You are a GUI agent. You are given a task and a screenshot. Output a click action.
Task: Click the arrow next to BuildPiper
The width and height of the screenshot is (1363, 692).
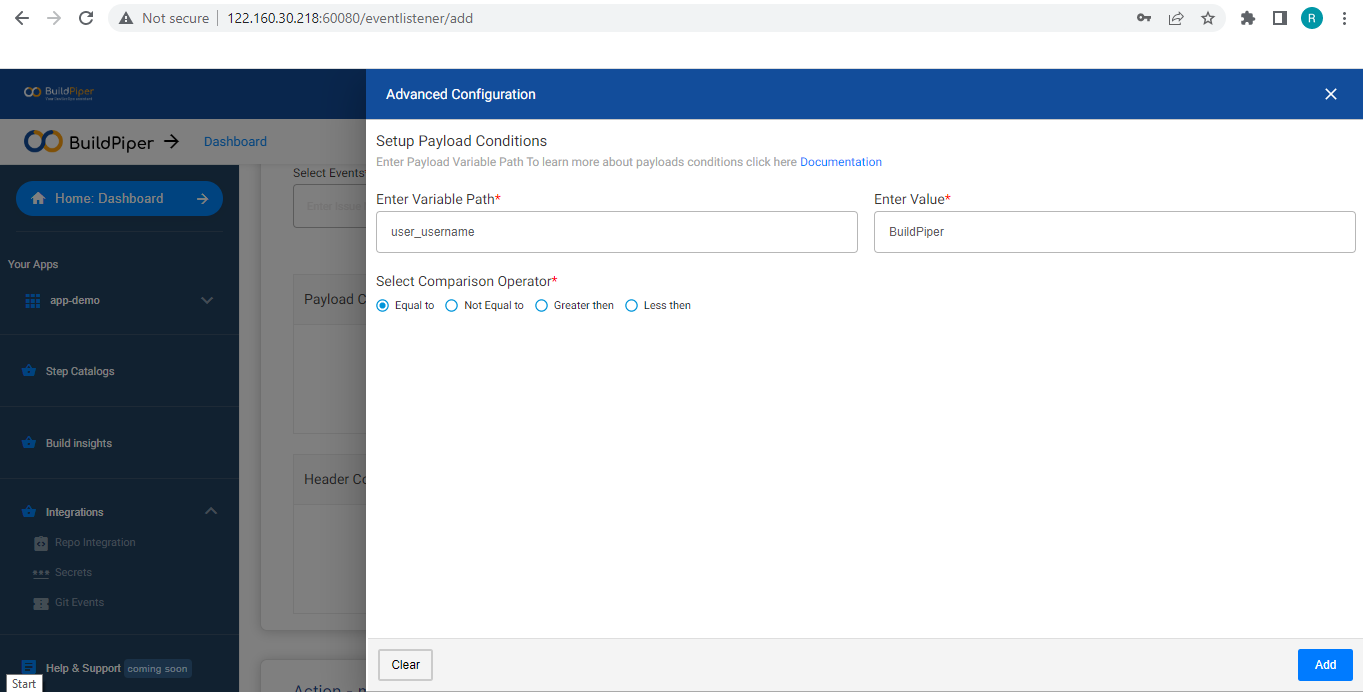171,141
